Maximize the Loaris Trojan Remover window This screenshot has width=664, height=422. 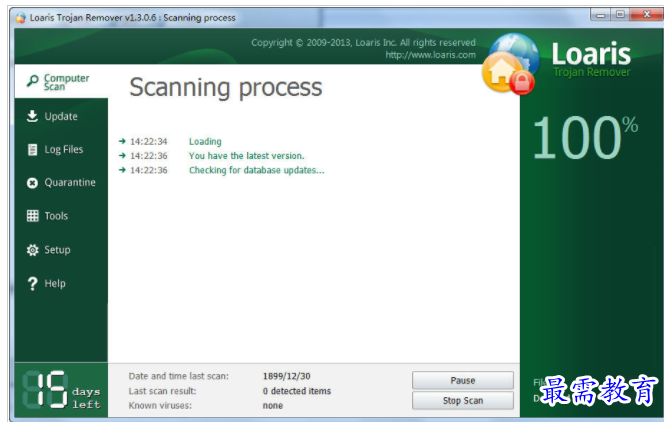coord(620,15)
